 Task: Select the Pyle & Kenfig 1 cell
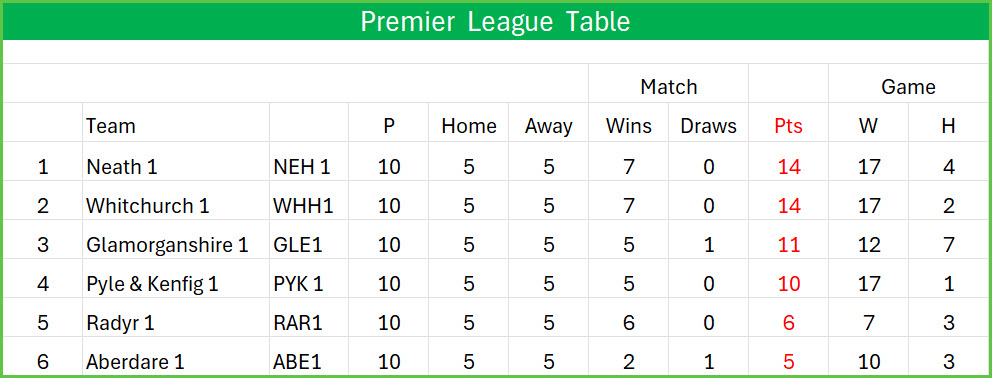[176, 284]
